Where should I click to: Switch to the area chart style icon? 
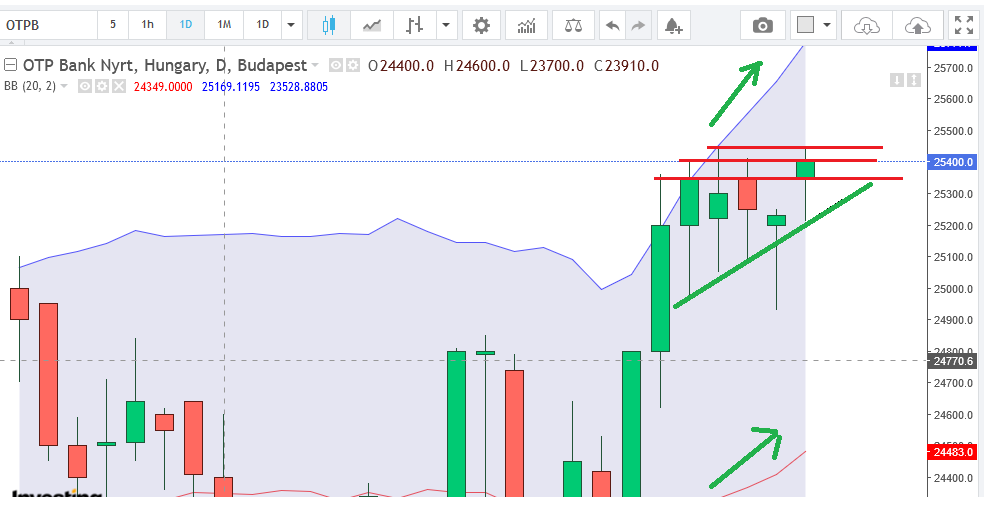371,25
